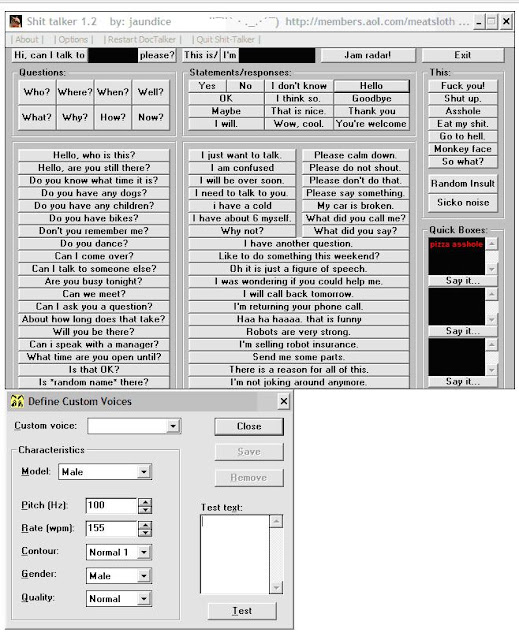This screenshot has height=640, width=519.
Task: Click down arrow of second Quick Box scrollbar
Action: tap(492, 320)
